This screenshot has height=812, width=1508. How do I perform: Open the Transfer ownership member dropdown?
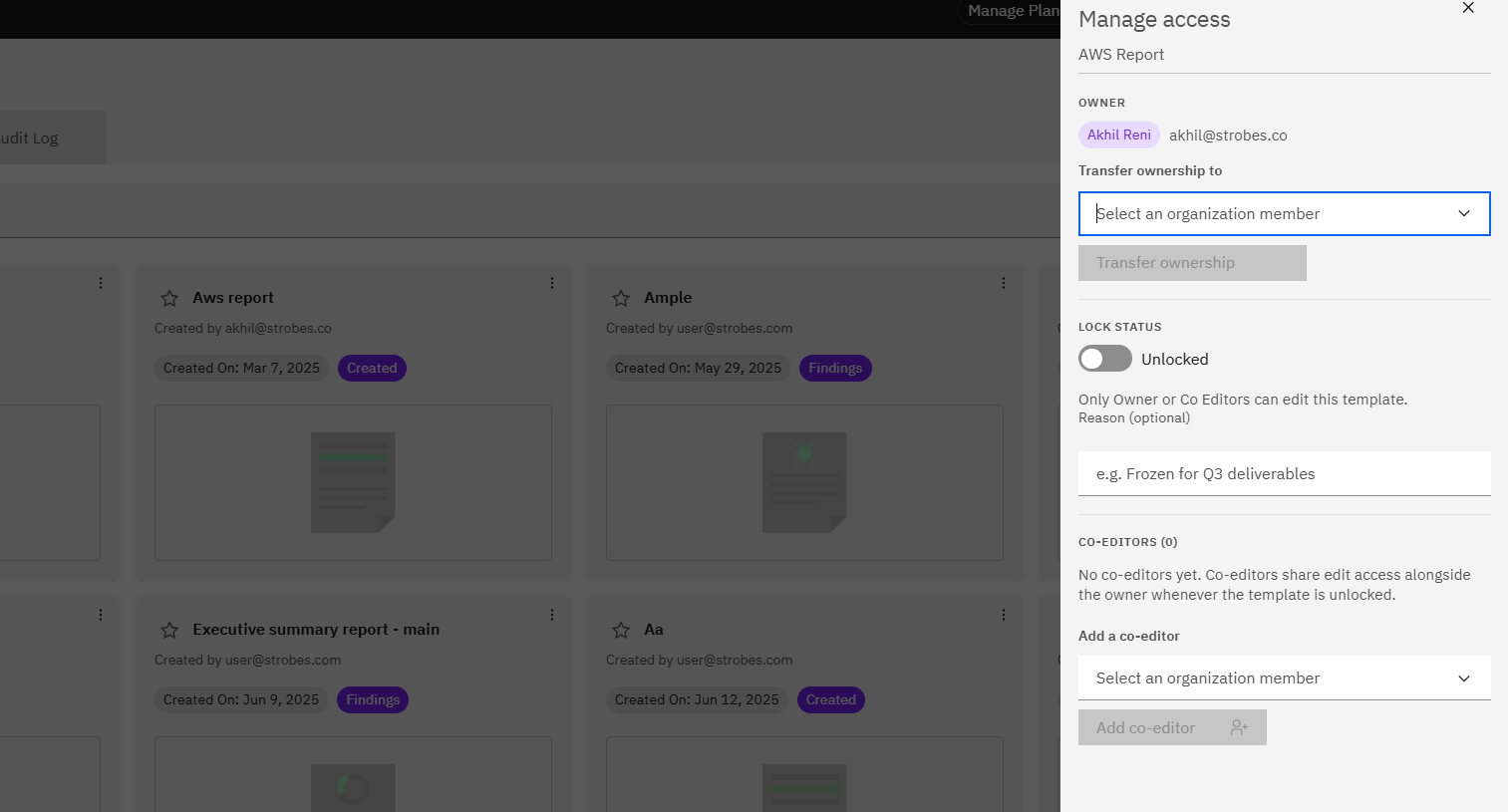pyautogui.click(x=1284, y=213)
